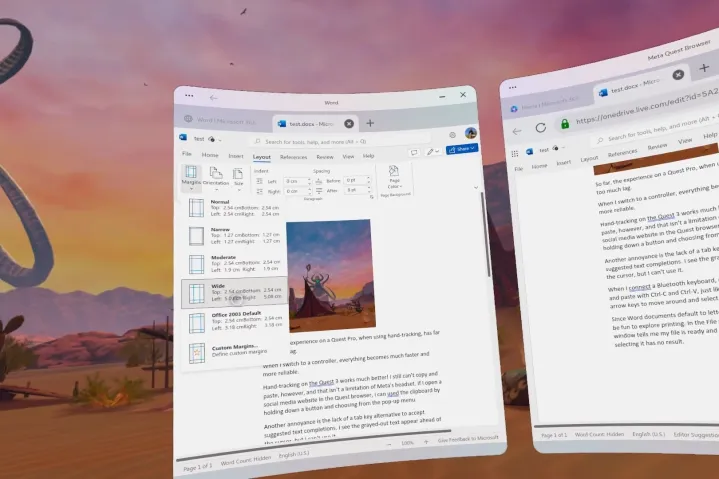Choose the Office 2003 Default margins
Viewport: 719px width, 479px height.
tap(234, 321)
